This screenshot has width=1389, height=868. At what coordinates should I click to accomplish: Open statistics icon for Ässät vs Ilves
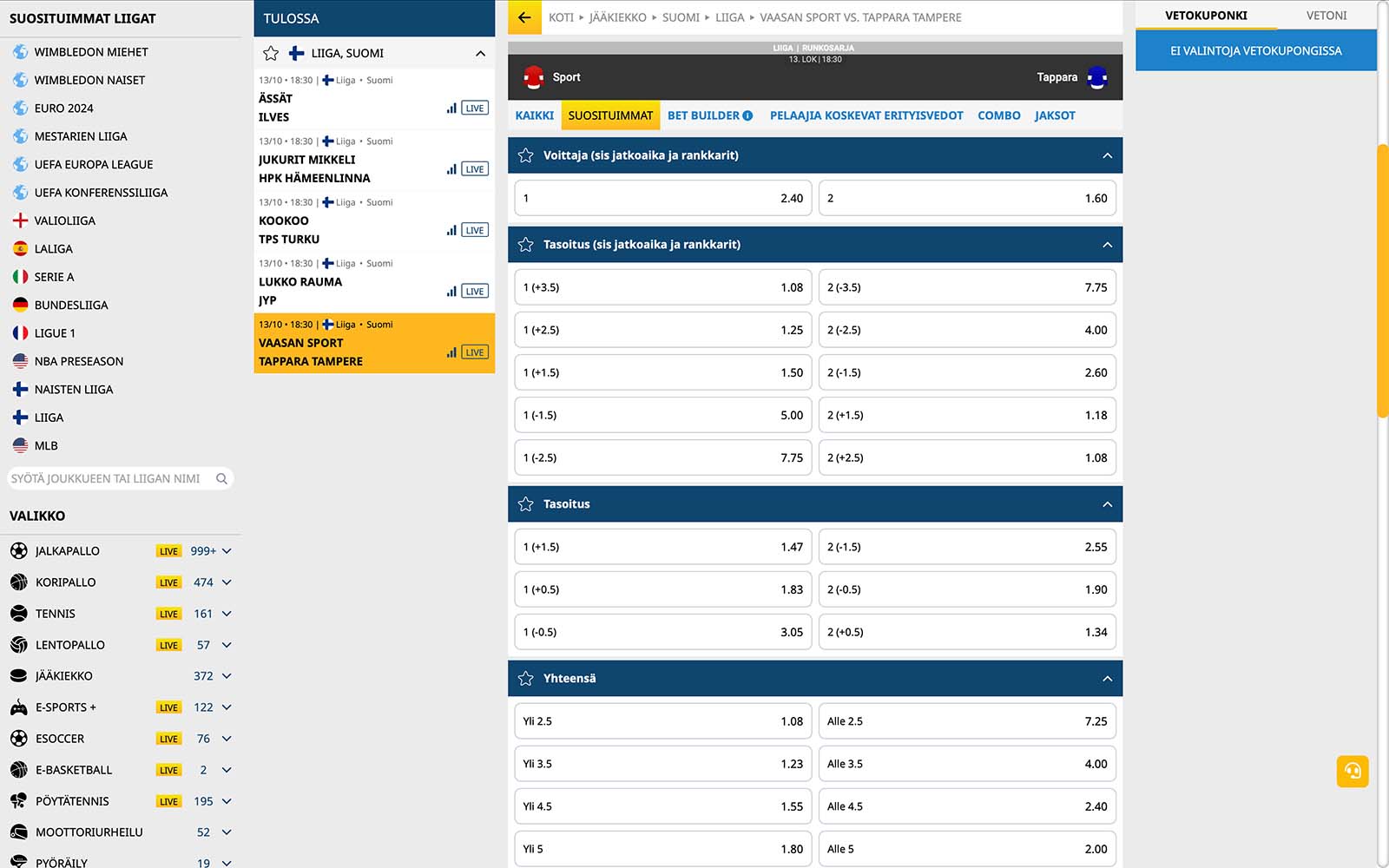451,108
